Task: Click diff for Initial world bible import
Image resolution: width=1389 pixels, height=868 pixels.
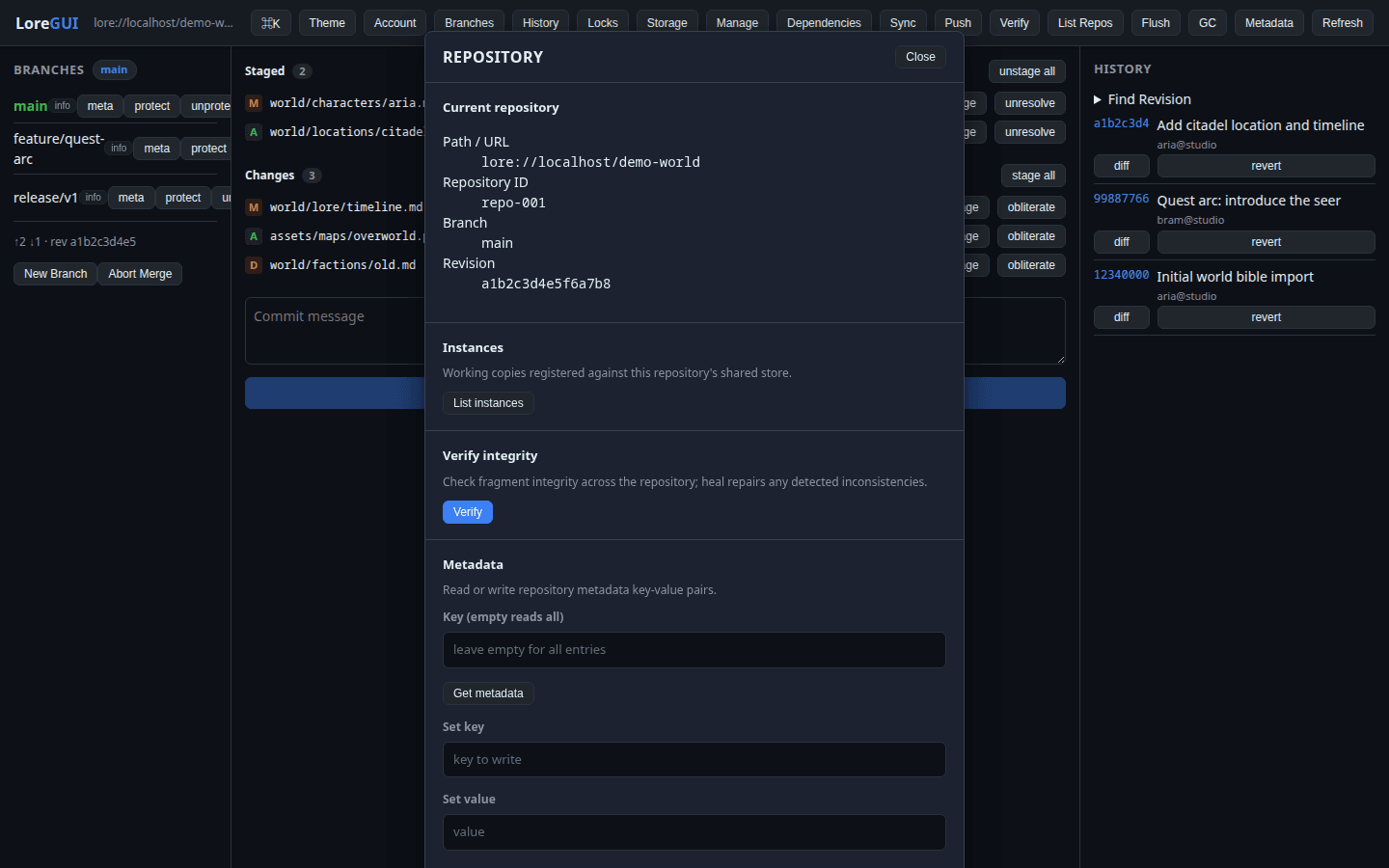Action: tap(1122, 317)
